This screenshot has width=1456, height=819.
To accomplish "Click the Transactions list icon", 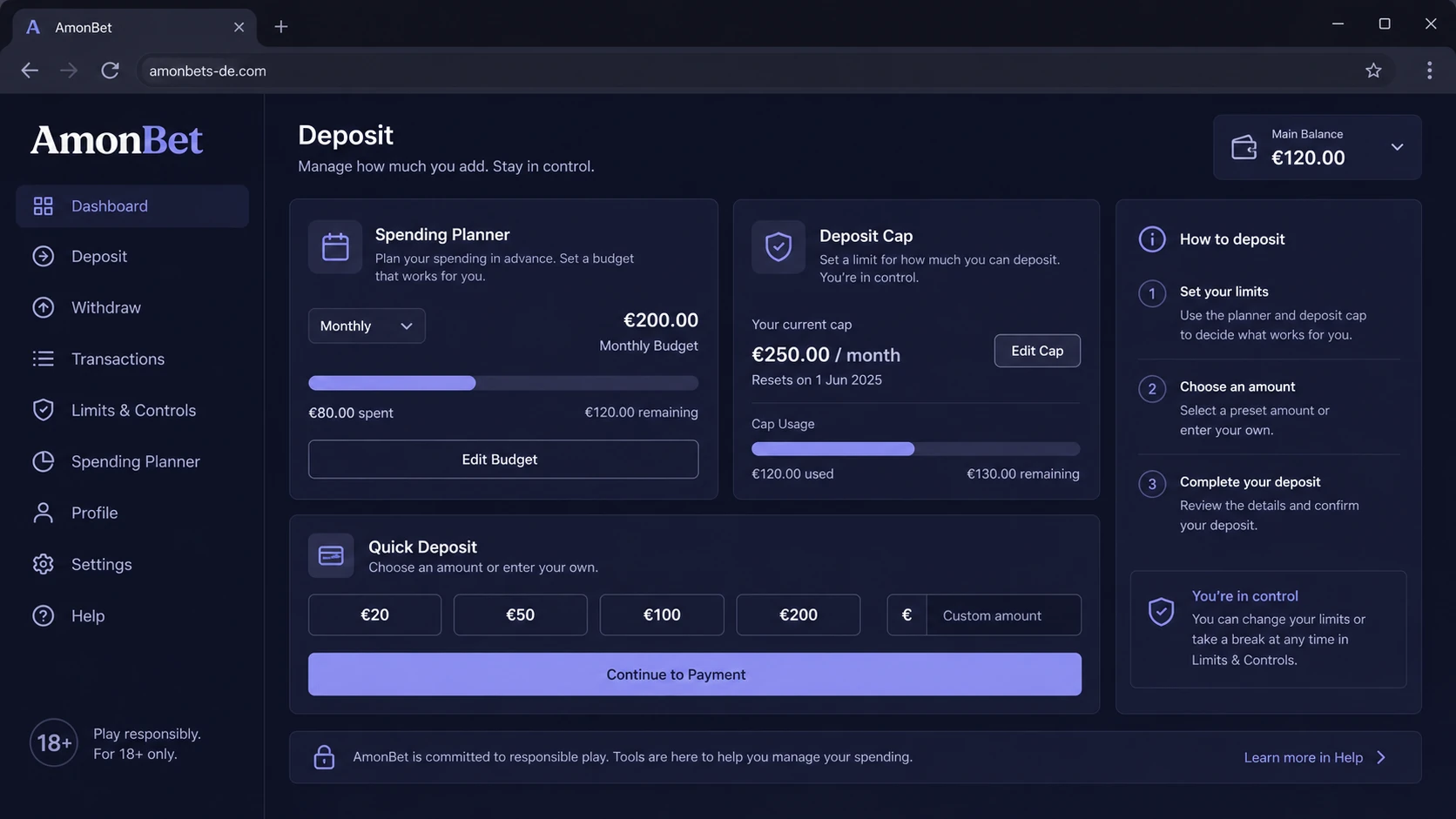I will [x=43, y=359].
